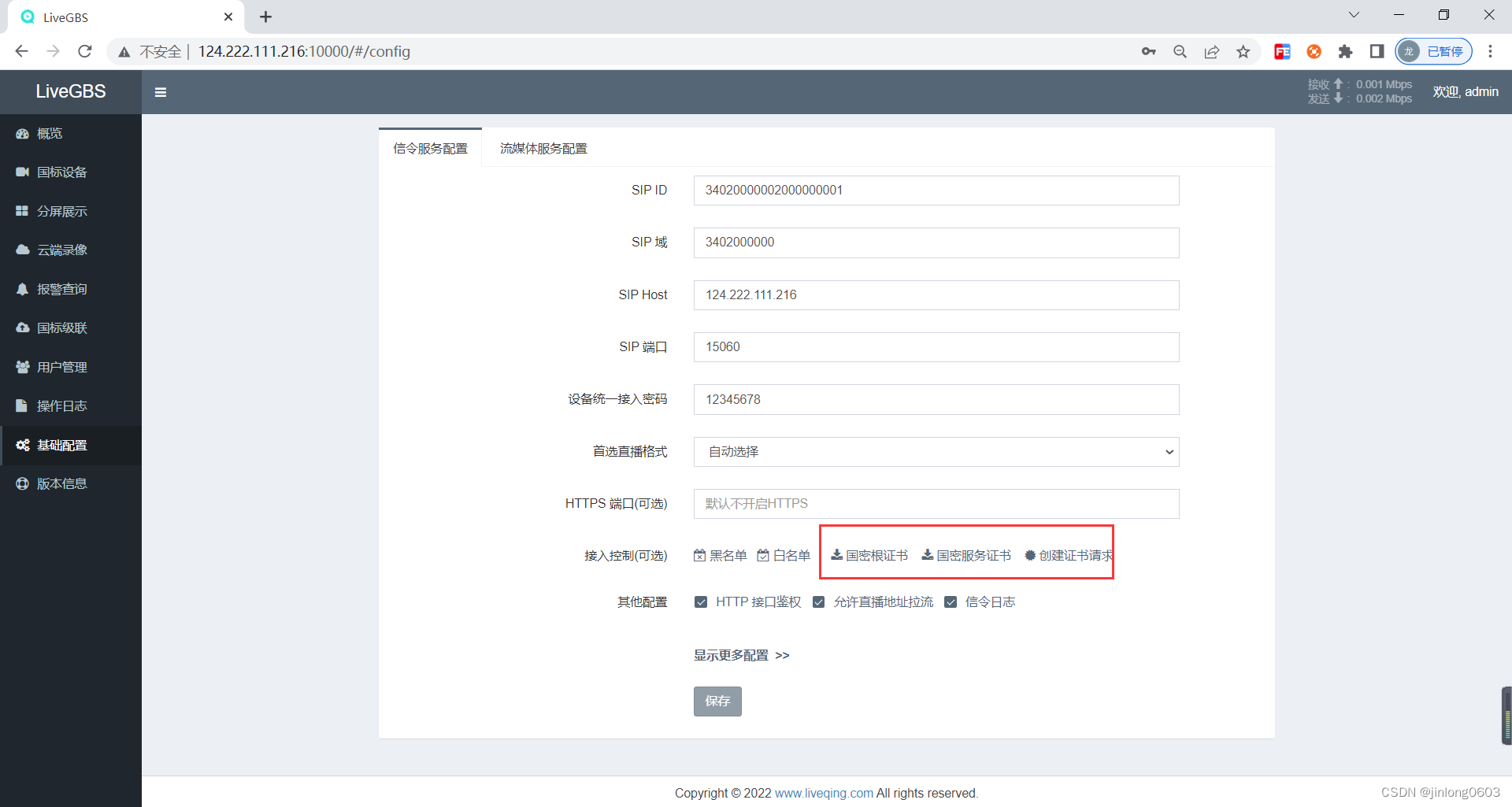
Task: Click the 用户管理 users icon
Action: click(x=22, y=367)
